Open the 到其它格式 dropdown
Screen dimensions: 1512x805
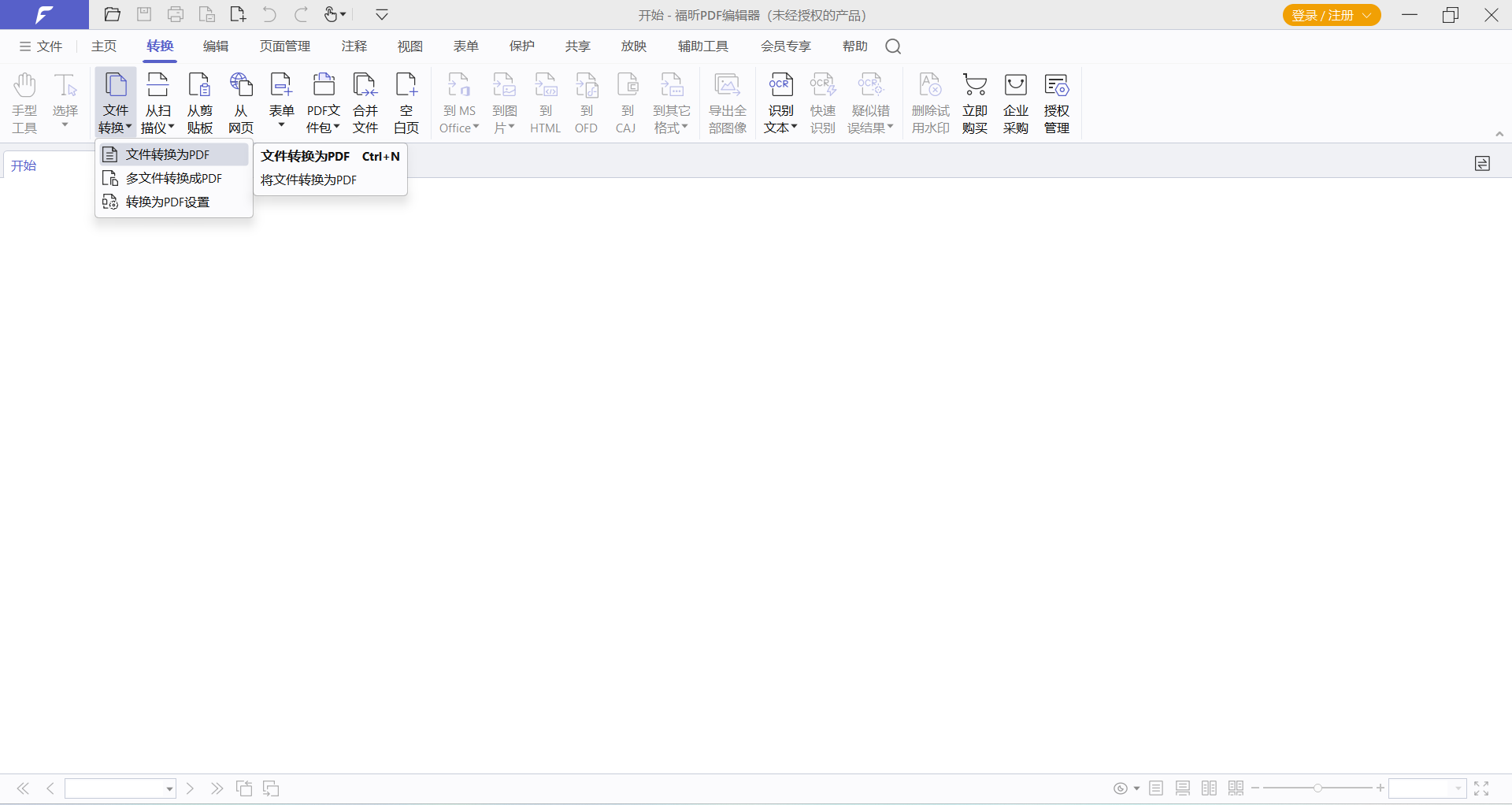coord(672,103)
